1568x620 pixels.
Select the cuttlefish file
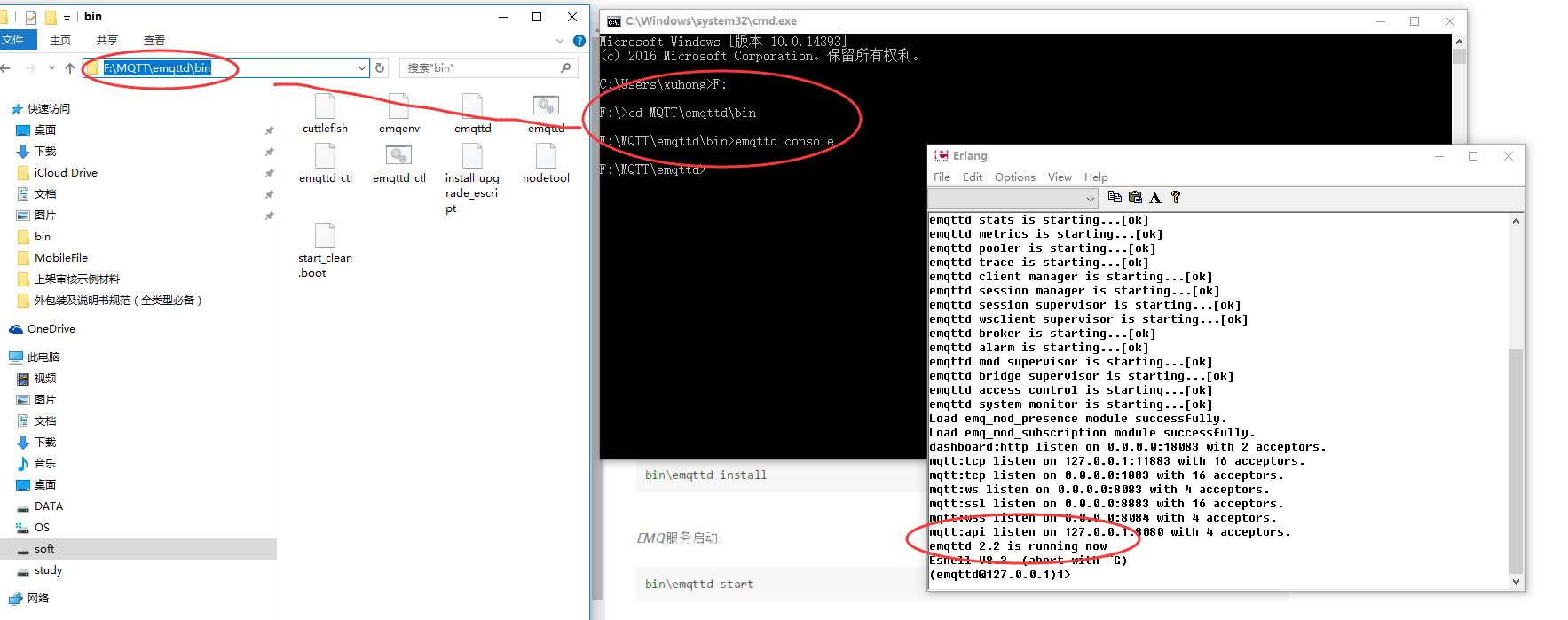tap(325, 114)
